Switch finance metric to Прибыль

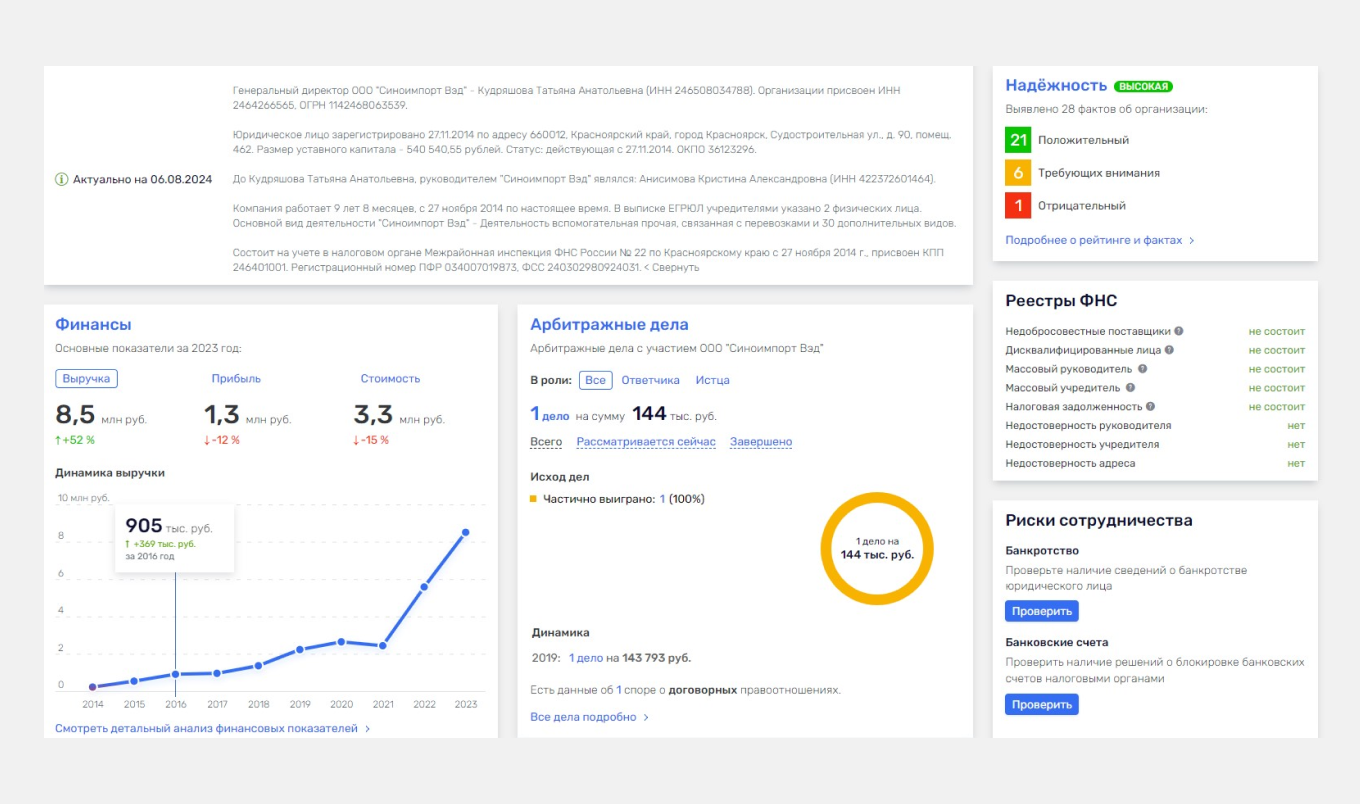(236, 379)
